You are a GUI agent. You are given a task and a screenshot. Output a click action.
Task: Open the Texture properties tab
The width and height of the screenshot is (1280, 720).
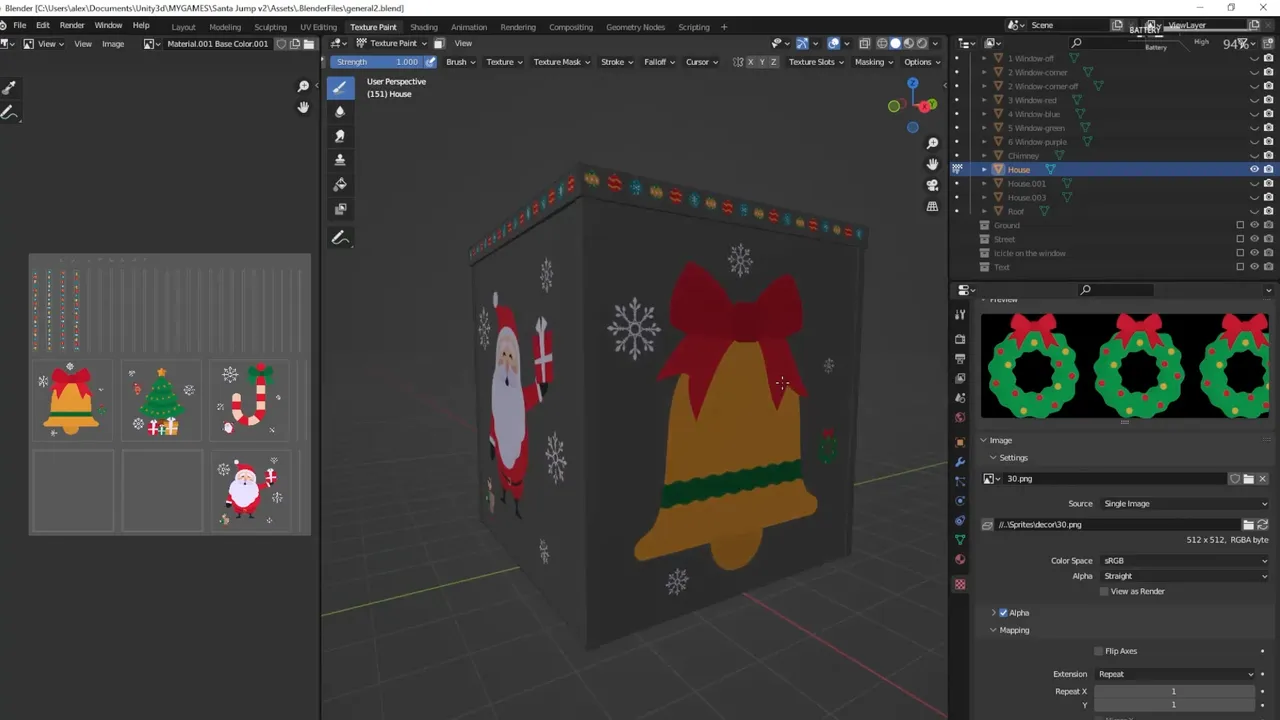click(x=960, y=584)
